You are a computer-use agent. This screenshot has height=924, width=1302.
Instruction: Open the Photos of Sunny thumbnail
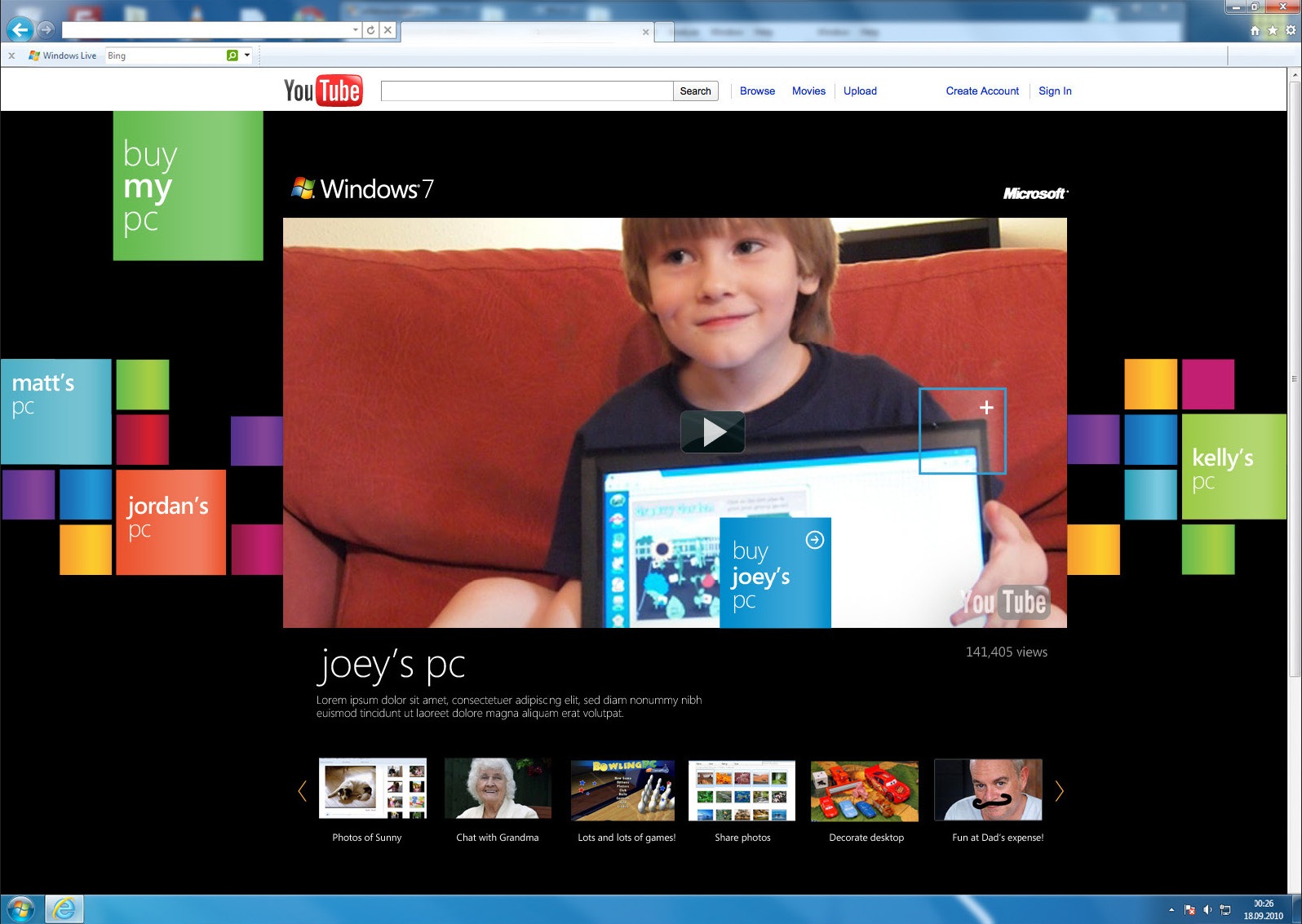pos(372,789)
